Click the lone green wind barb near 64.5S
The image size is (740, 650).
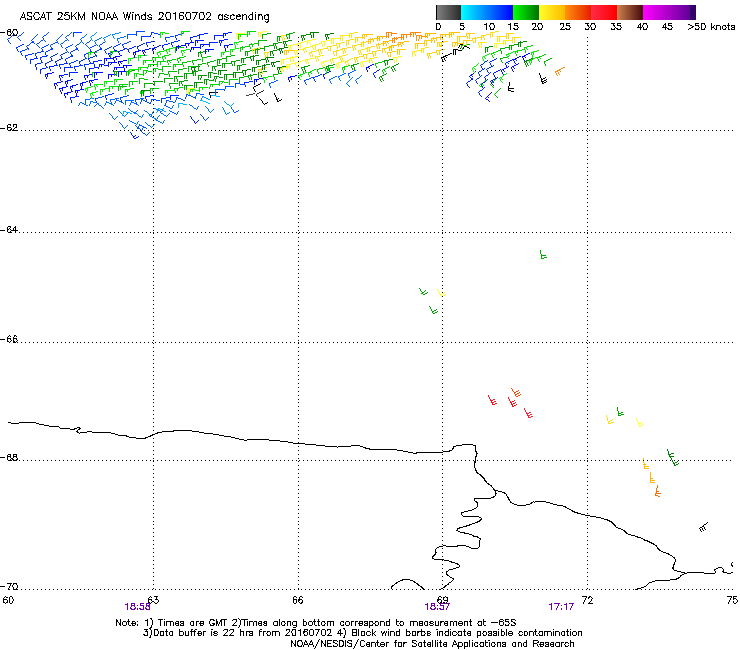click(543, 255)
